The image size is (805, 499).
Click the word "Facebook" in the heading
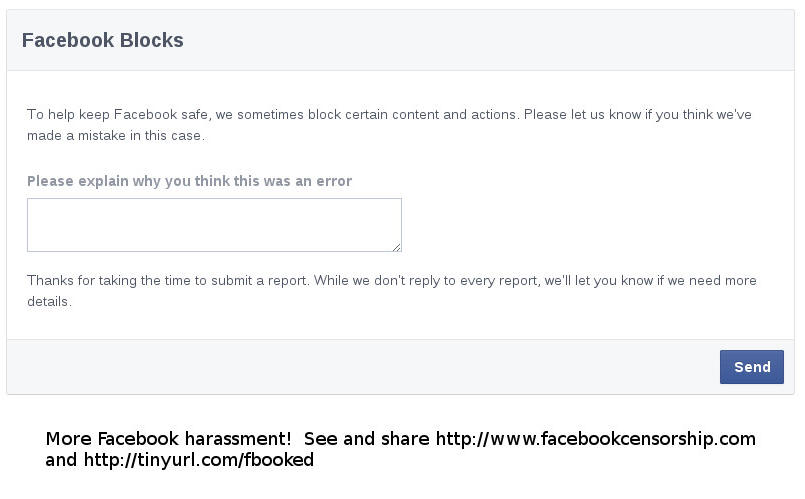tap(68, 40)
